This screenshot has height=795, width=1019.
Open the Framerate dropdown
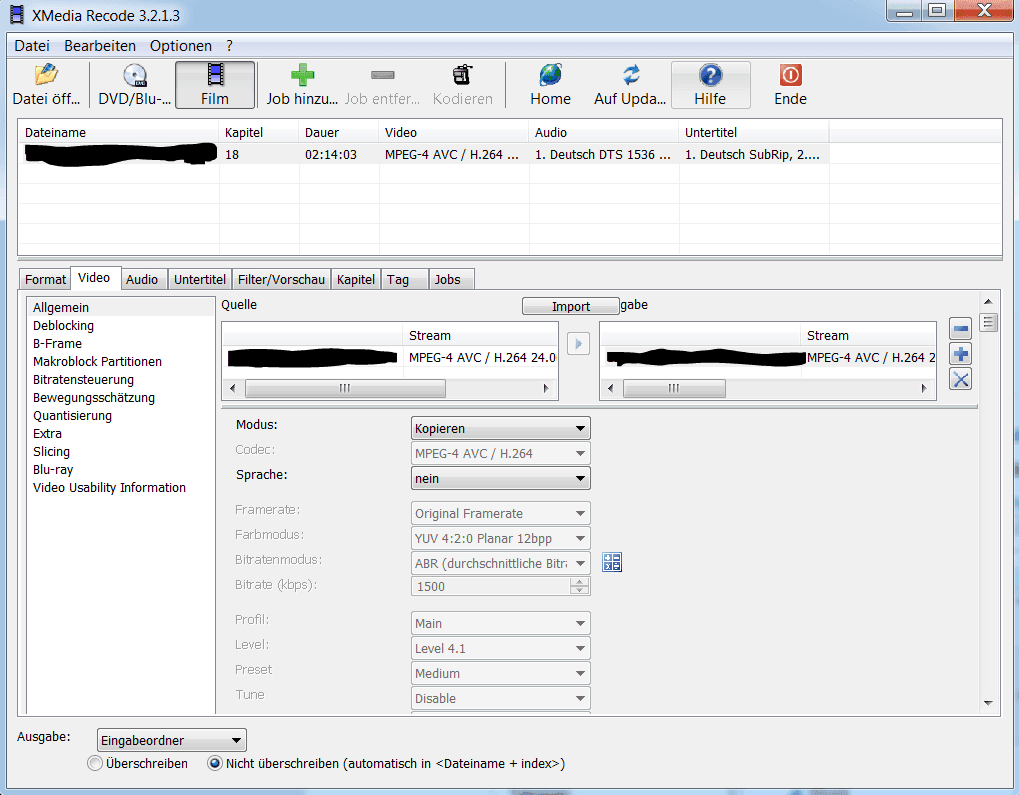[x=500, y=514]
